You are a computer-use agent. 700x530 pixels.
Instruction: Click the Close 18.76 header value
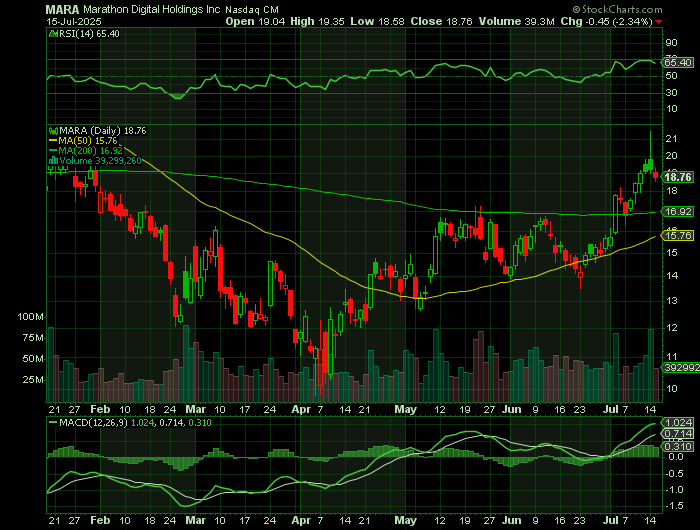442,21
